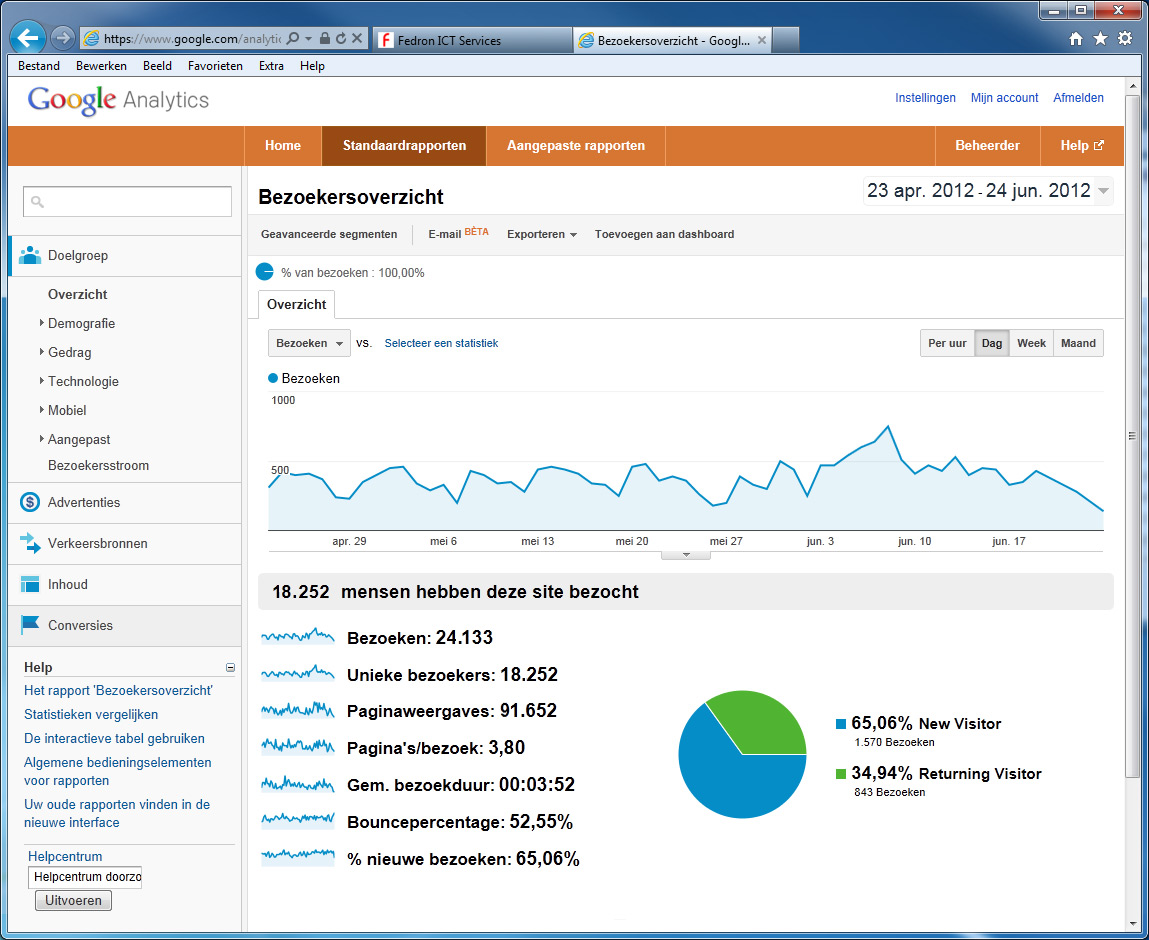This screenshot has height=940, width=1149.
Task: Click the green Returning Visitor legend swatch
Action: tap(840, 774)
